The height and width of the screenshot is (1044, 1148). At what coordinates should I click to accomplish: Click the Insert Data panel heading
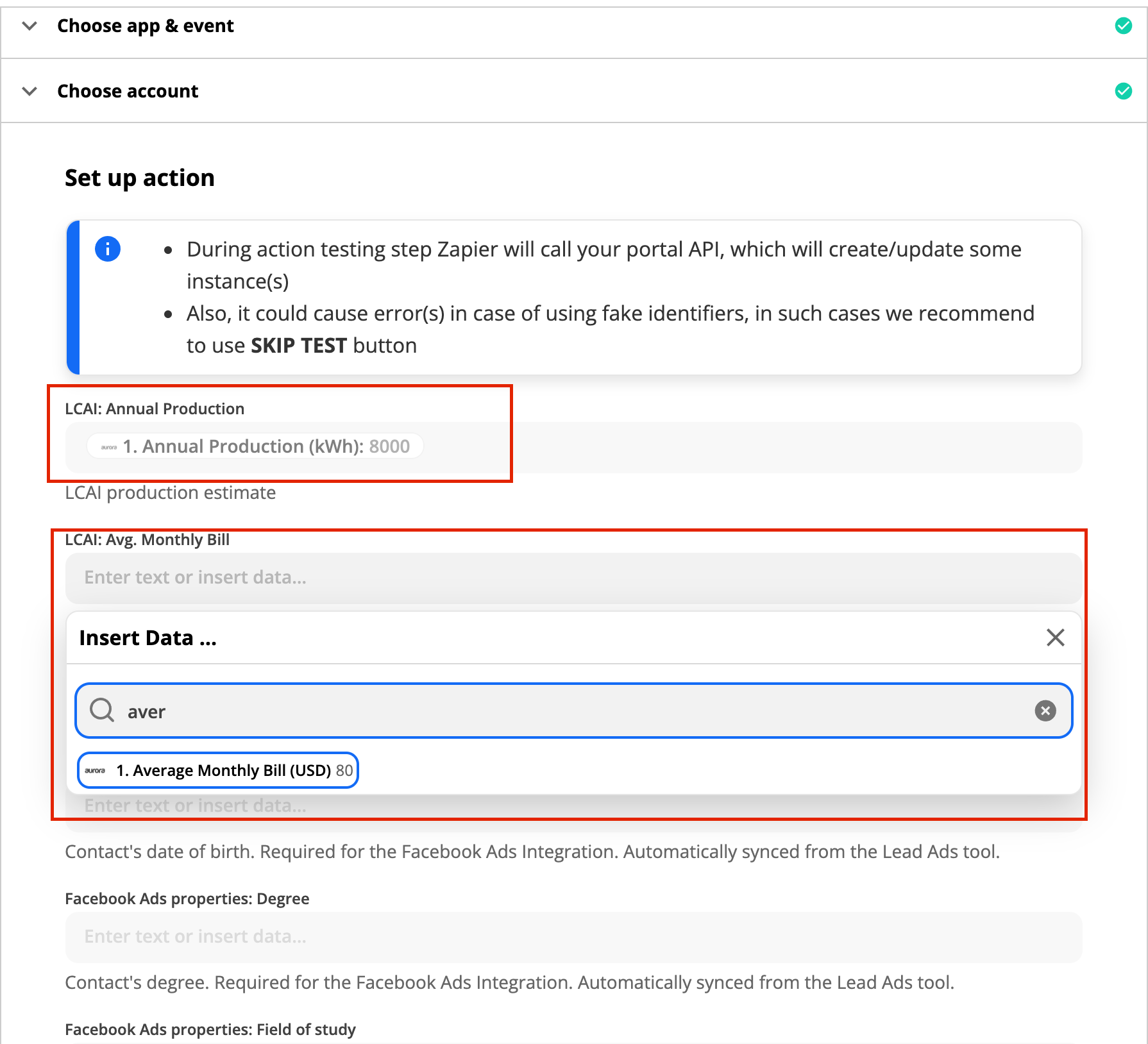[148, 638]
